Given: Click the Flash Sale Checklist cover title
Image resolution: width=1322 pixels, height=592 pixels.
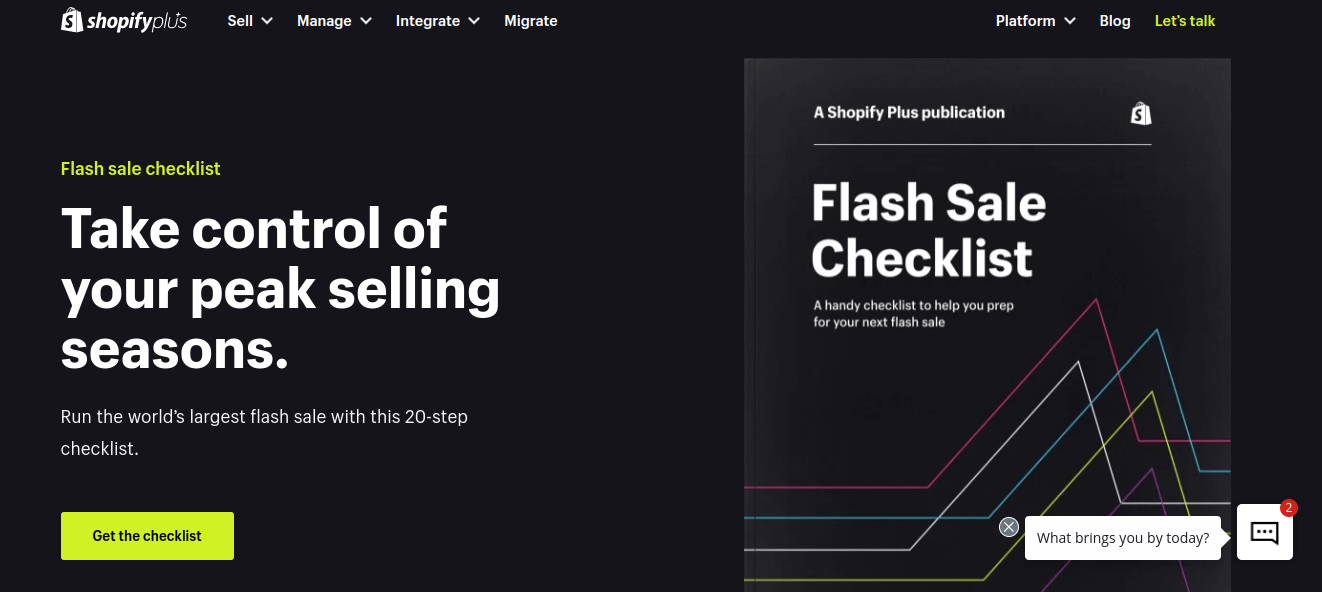Looking at the screenshot, I should 928,230.
